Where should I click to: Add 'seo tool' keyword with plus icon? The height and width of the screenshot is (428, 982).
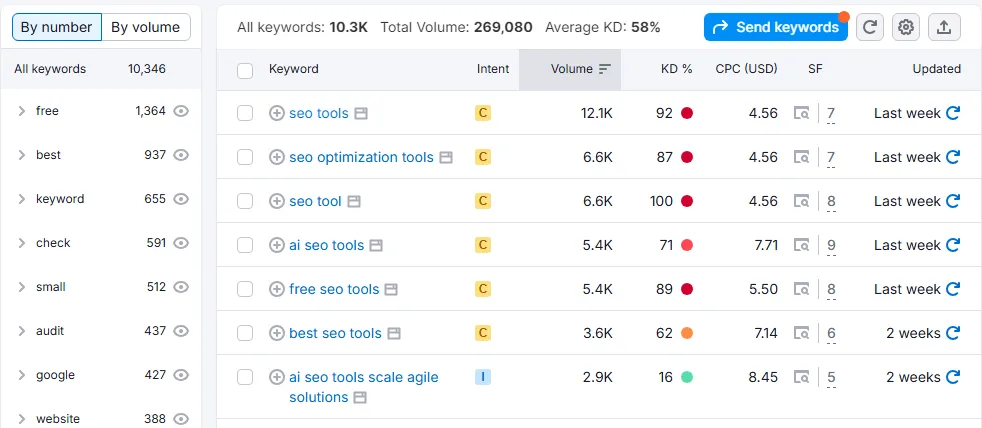[276, 201]
